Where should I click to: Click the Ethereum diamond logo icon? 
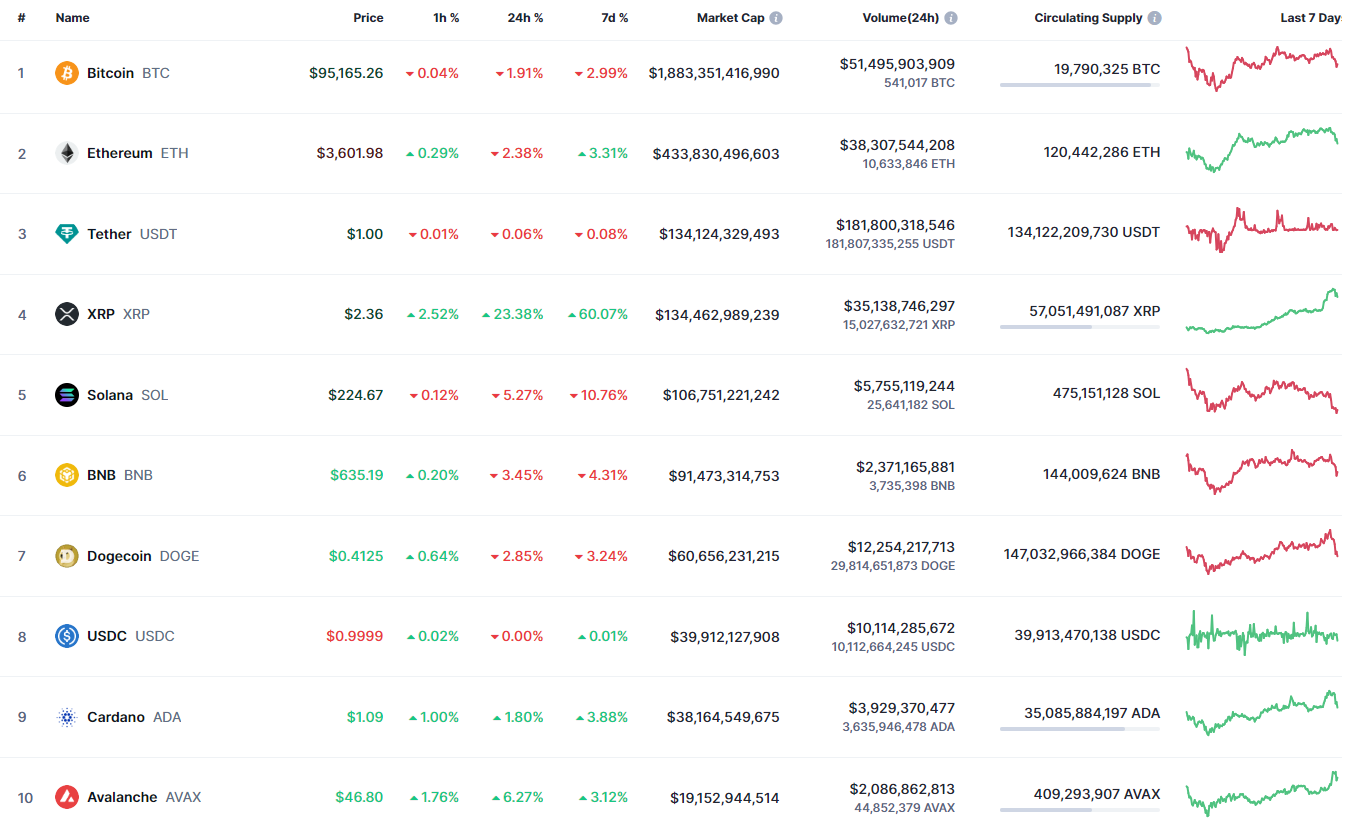67,153
